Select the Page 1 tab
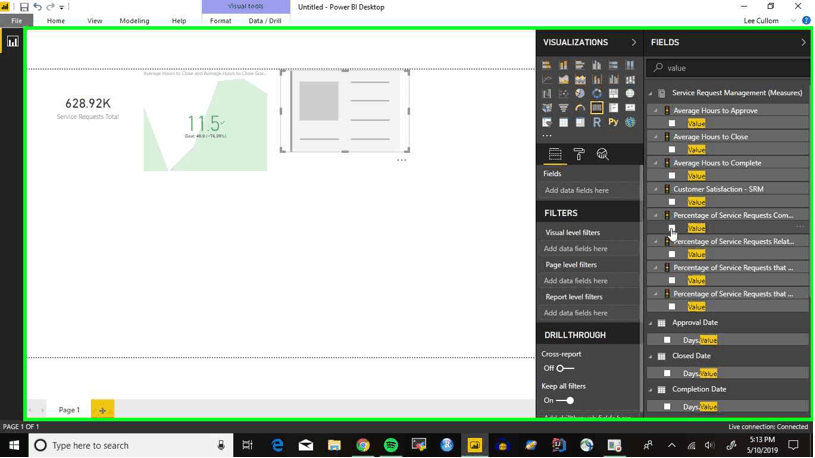This screenshot has height=458, width=815. click(69, 410)
